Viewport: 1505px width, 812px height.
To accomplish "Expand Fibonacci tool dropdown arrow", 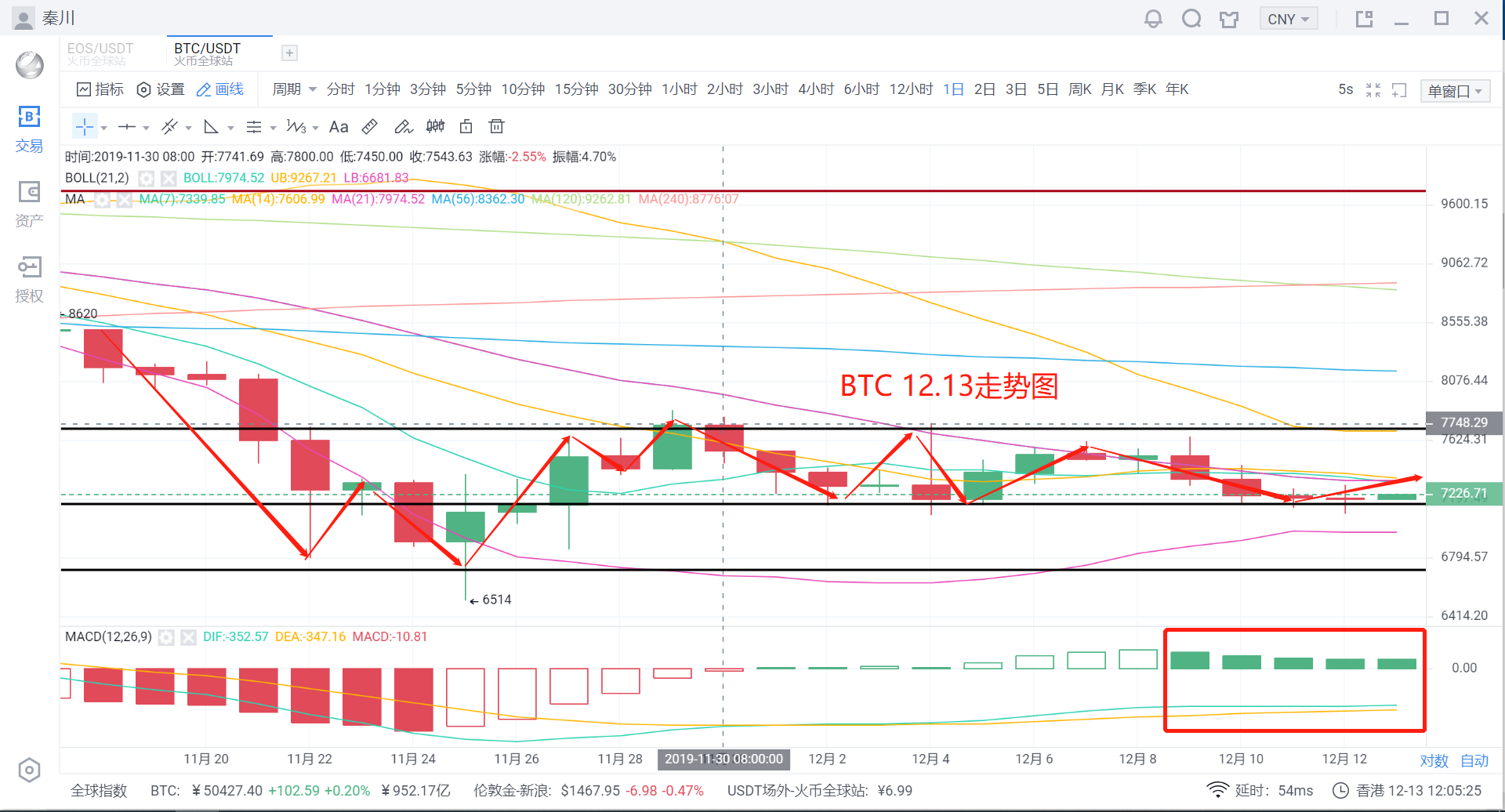I will [x=273, y=128].
